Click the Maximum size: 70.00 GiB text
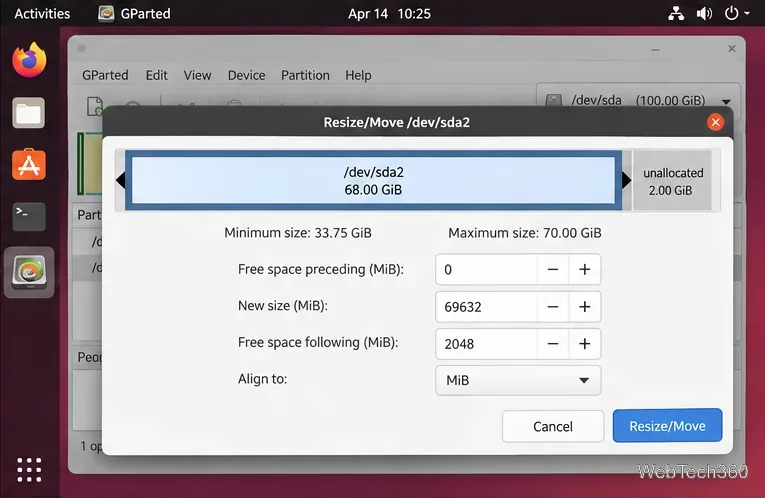This screenshot has width=765, height=498. [x=525, y=233]
